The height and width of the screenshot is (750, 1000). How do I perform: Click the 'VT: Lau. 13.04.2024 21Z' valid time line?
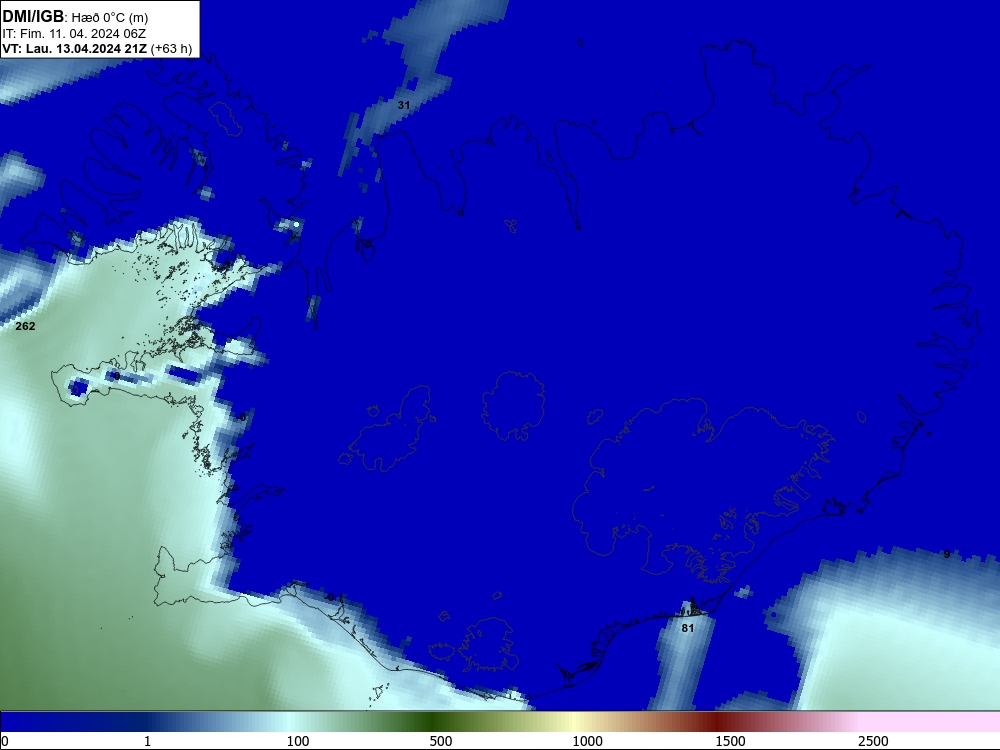click(x=75, y=48)
